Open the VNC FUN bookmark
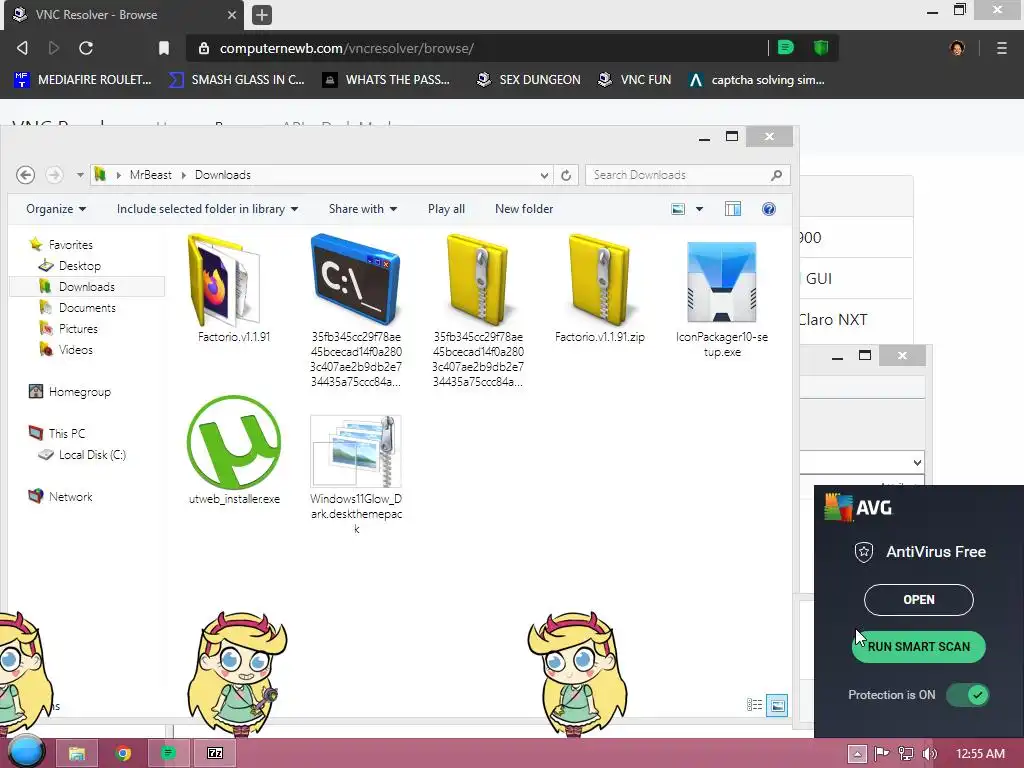Viewport: 1024px width, 768px height. [x=635, y=80]
